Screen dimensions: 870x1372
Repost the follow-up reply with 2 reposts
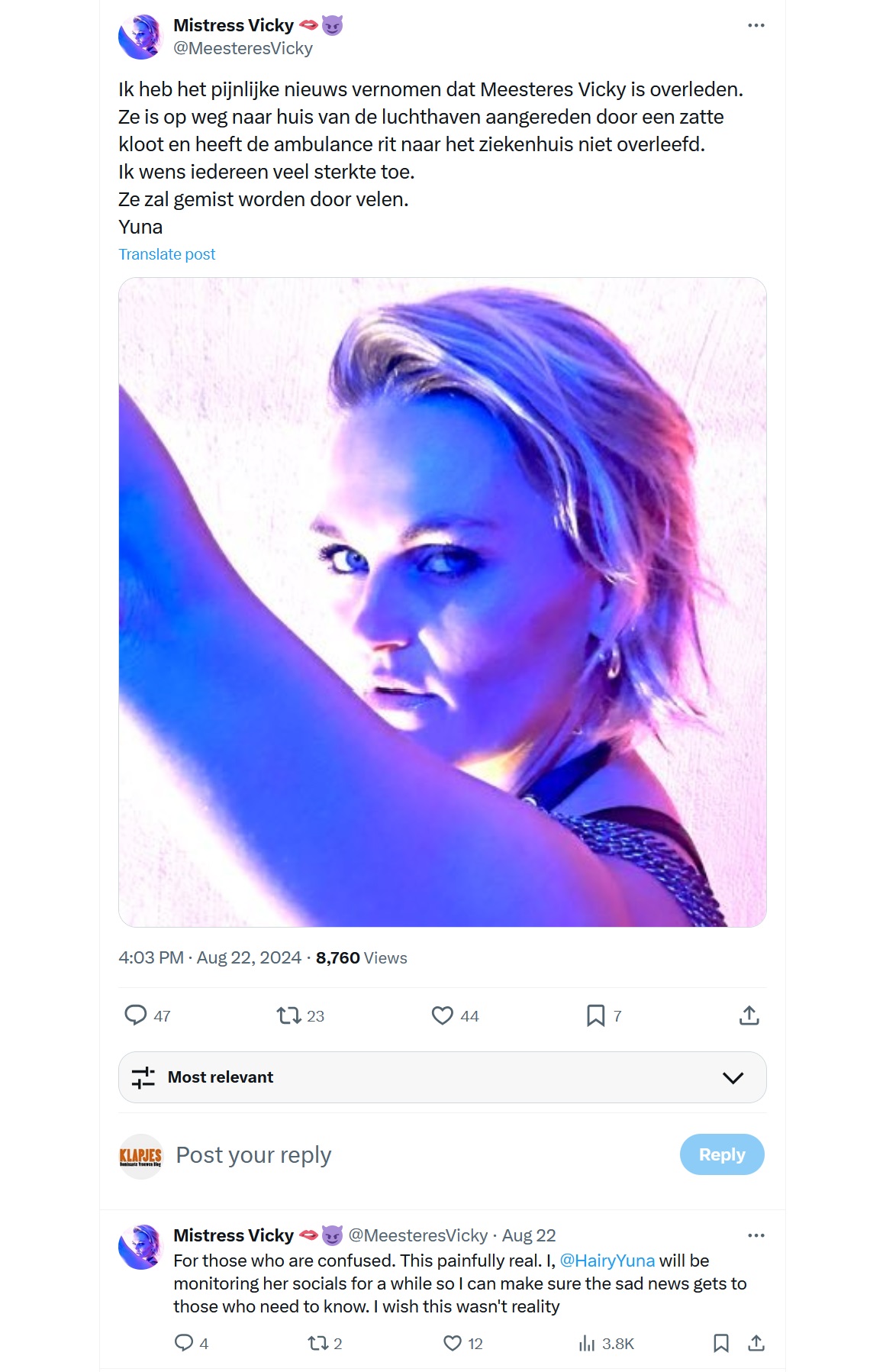click(x=317, y=1343)
